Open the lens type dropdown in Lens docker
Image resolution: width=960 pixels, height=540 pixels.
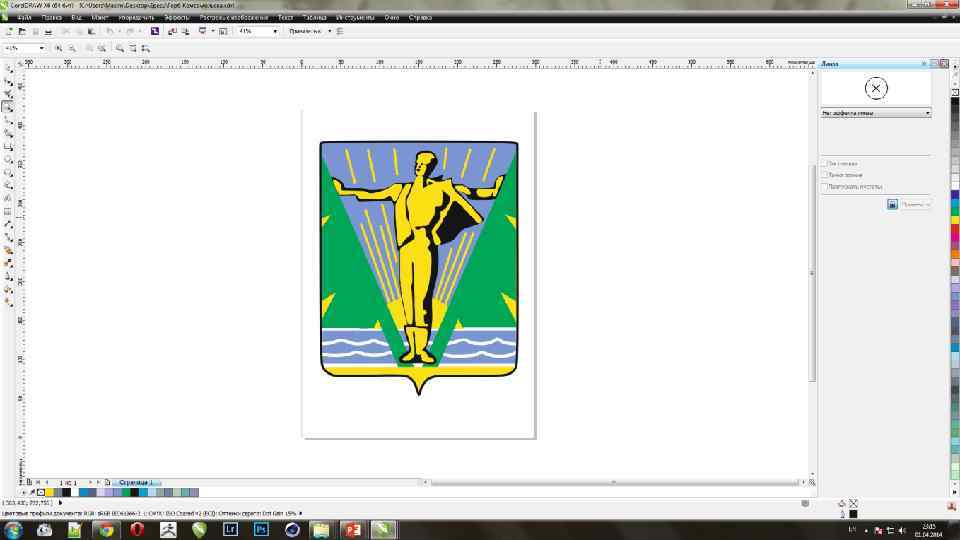tap(928, 113)
